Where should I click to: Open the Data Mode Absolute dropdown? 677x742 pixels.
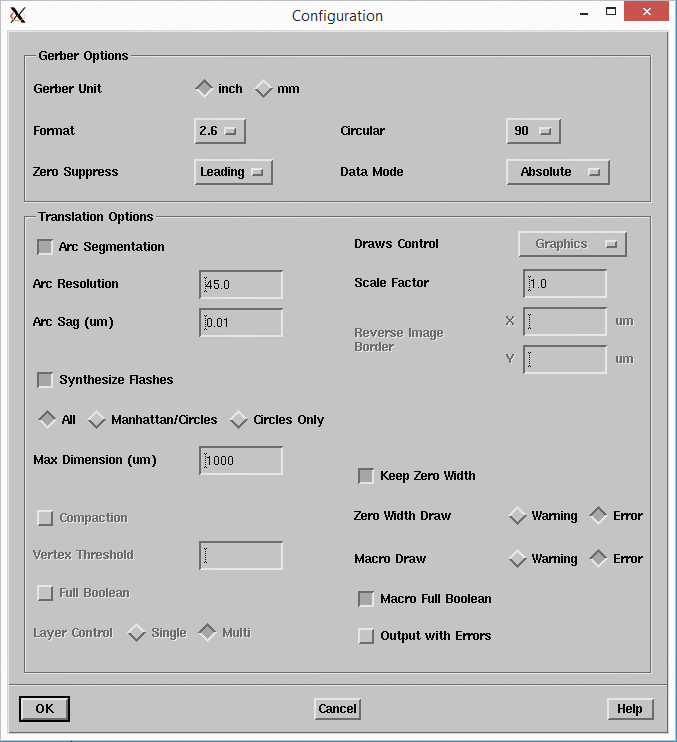(x=558, y=172)
